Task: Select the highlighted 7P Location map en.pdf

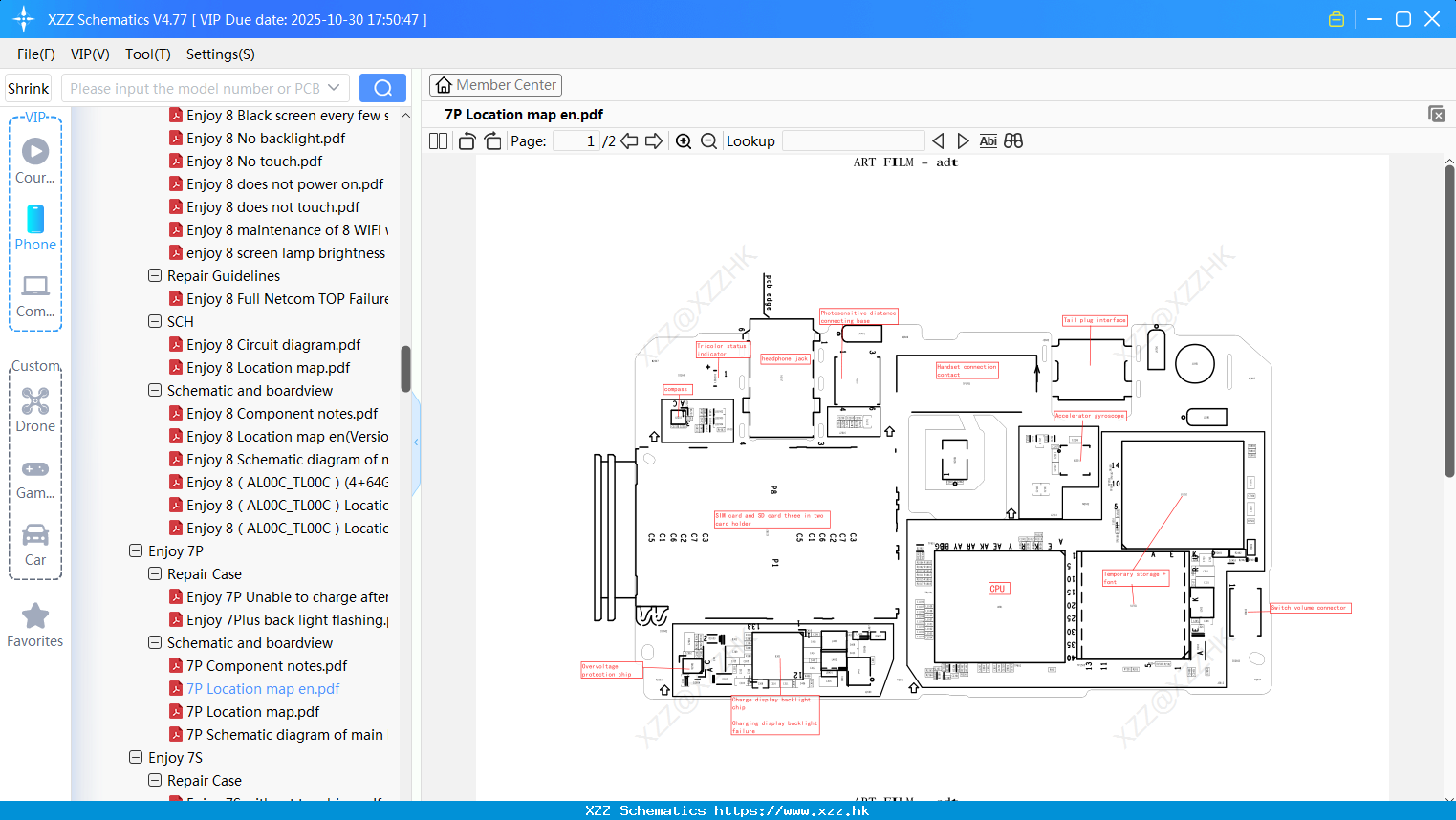Action: [x=263, y=688]
